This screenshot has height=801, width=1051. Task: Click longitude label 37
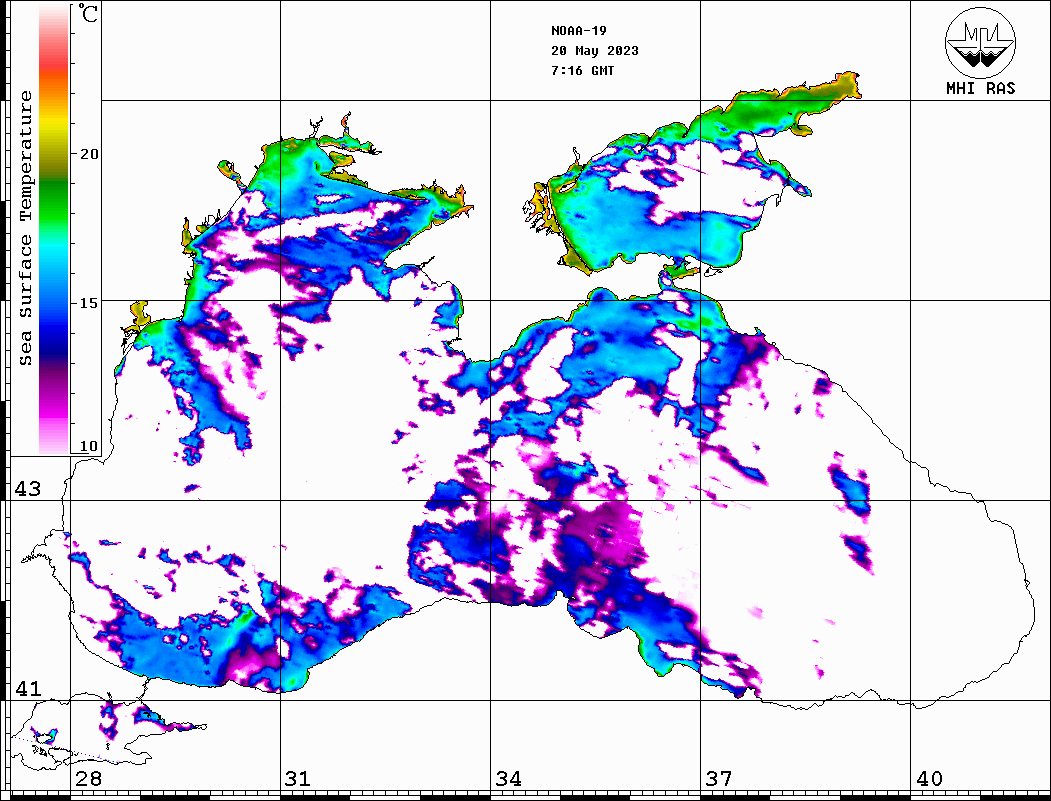719,779
